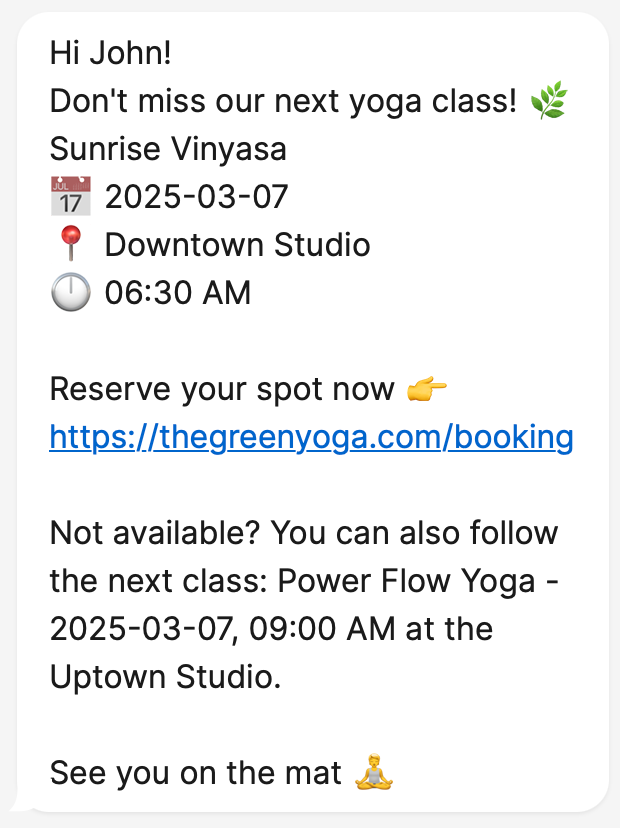This screenshot has width=620, height=828.
Task: Click the 'Not available?' sentence start
Action: (x=155, y=532)
